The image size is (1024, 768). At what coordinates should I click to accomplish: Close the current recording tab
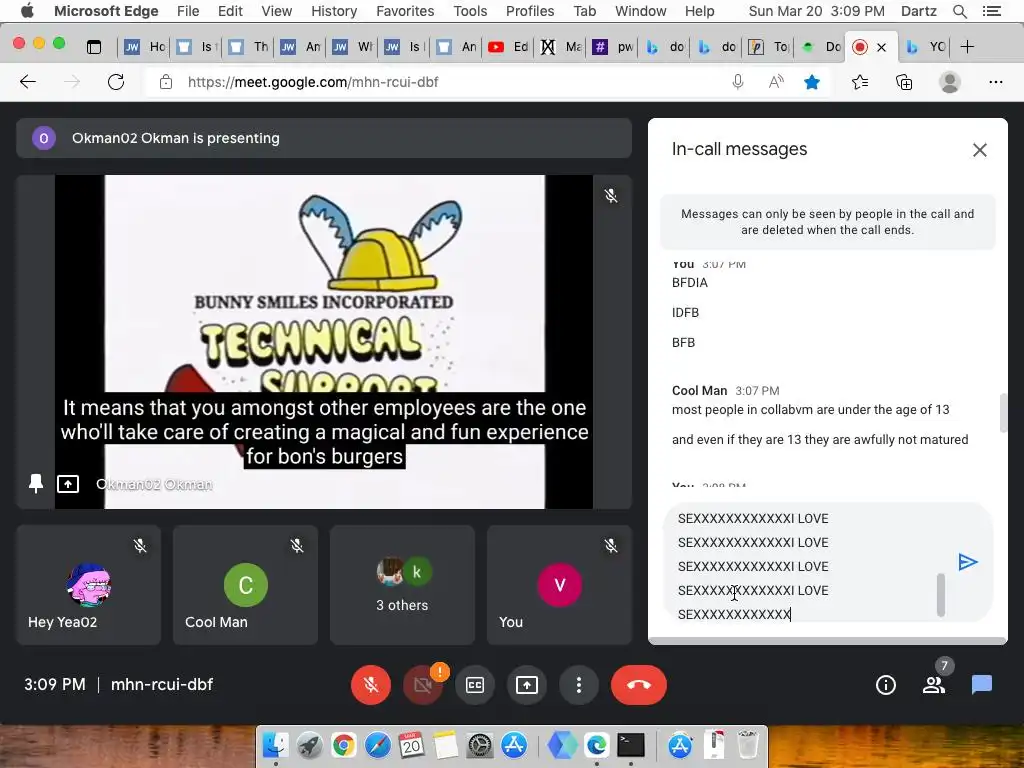(881, 47)
